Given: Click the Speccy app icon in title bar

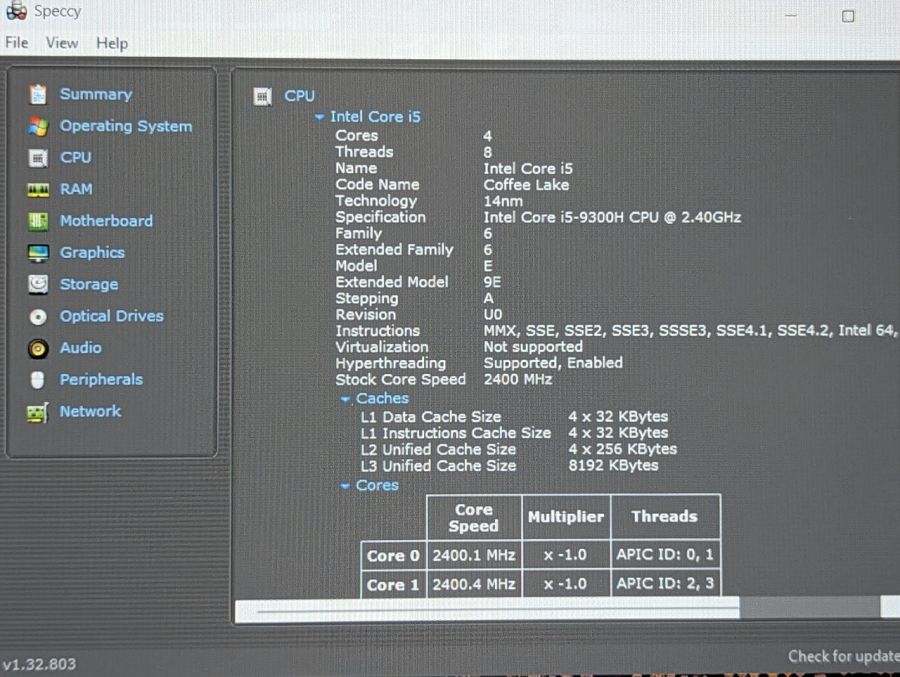Looking at the screenshot, I should [16, 11].
